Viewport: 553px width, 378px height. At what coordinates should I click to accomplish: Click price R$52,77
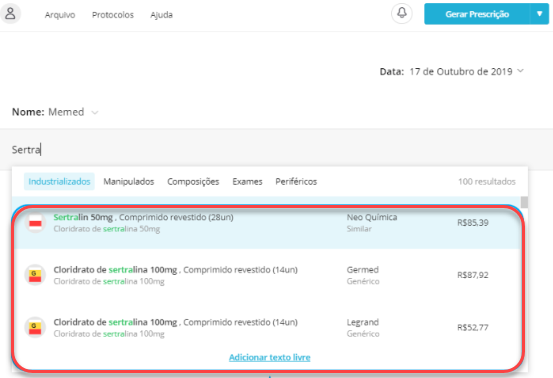pos(473,328)
